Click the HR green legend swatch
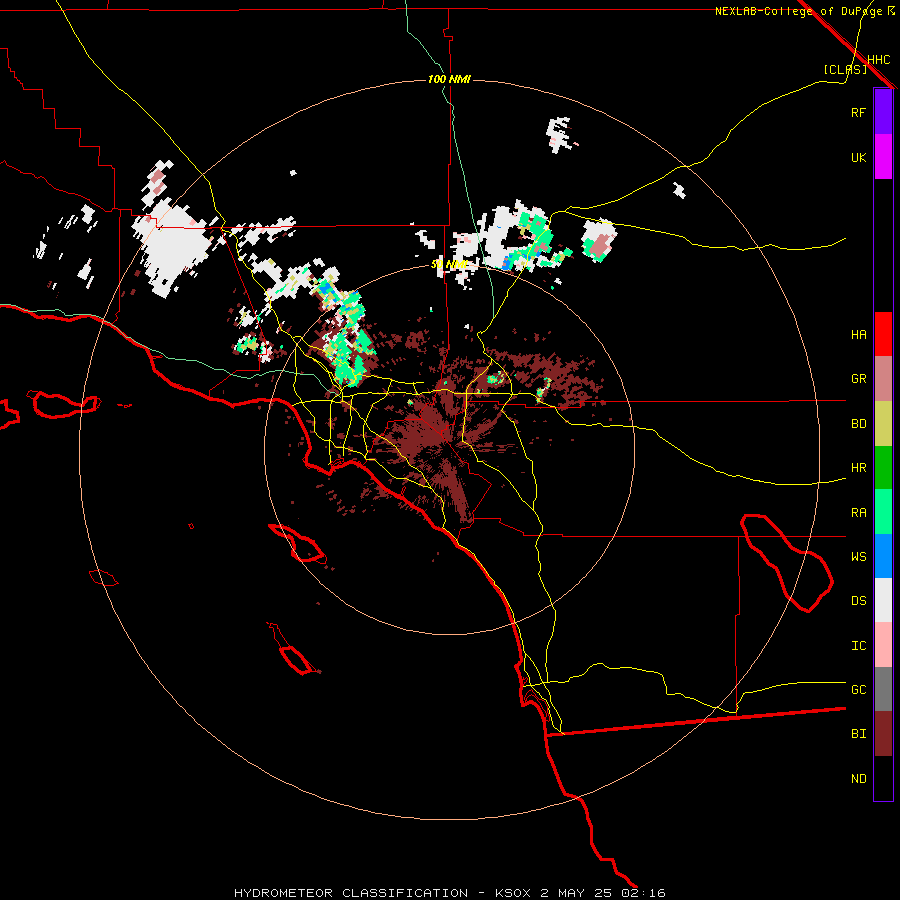The image size is (900, 900). 883,468
